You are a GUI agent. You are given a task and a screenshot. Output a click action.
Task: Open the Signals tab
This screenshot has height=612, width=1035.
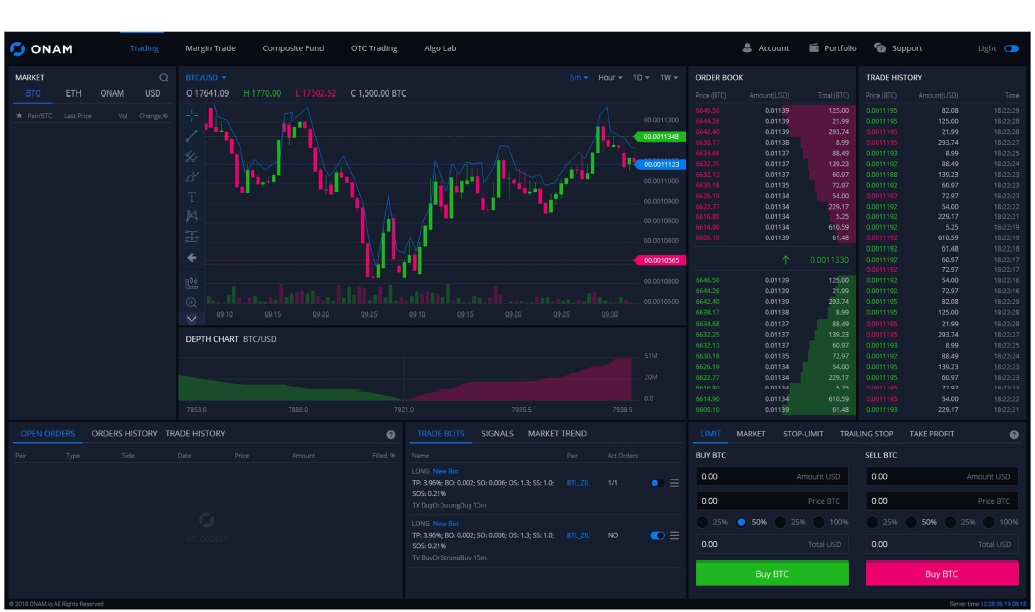[x=497, y=434]
